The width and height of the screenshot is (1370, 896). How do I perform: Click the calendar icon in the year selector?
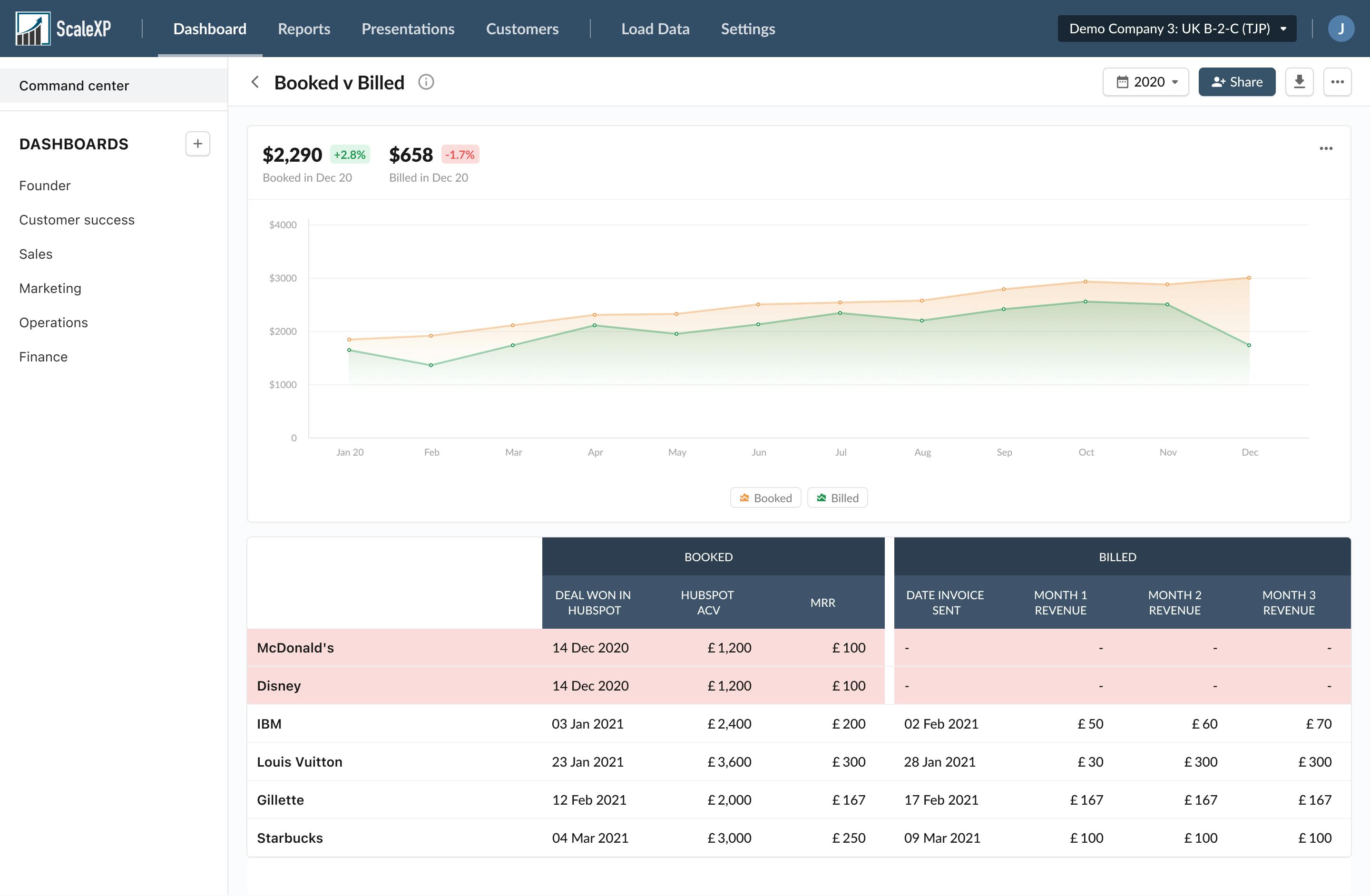tap(1123, 82)
